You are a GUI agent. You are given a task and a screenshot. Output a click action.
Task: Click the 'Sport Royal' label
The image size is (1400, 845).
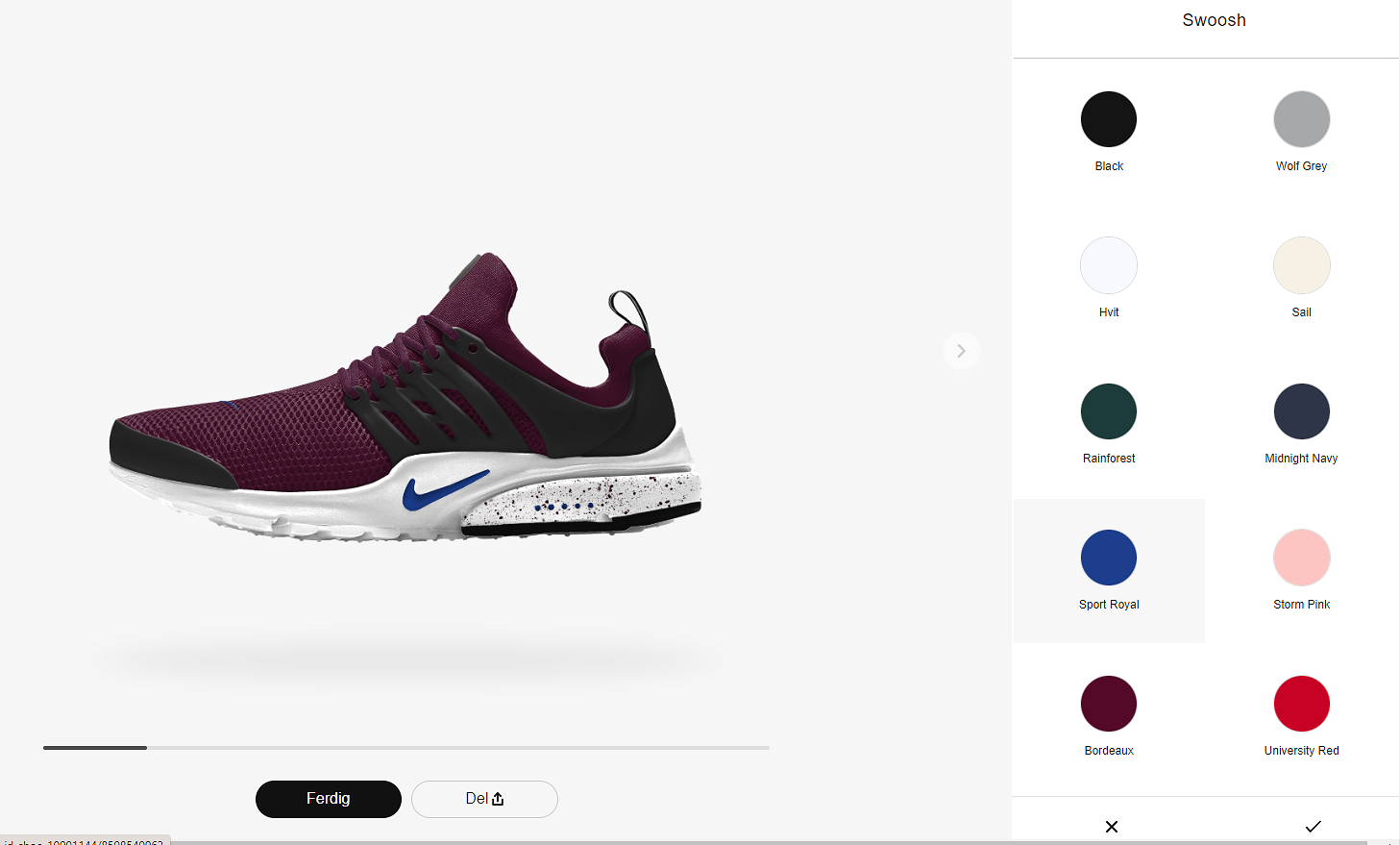click(1109, 605)
